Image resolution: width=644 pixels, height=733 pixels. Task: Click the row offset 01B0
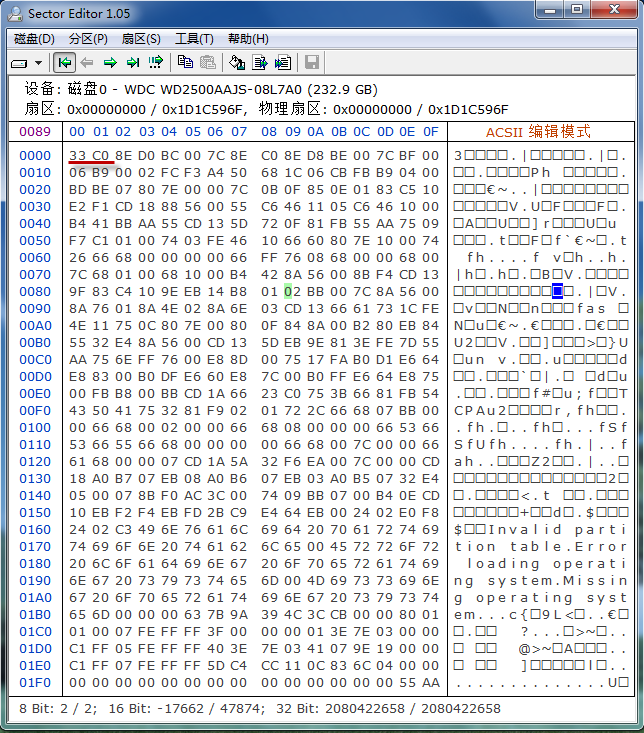35,615
